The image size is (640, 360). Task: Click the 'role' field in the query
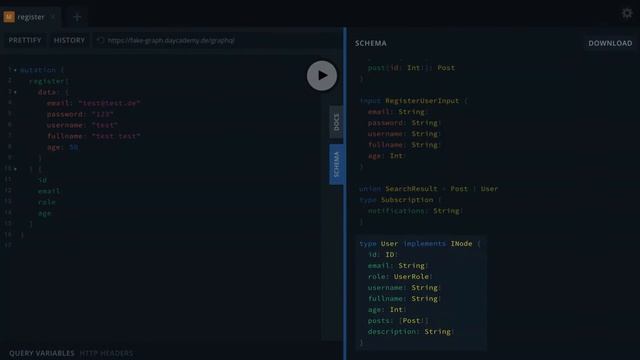pos(47,202)
